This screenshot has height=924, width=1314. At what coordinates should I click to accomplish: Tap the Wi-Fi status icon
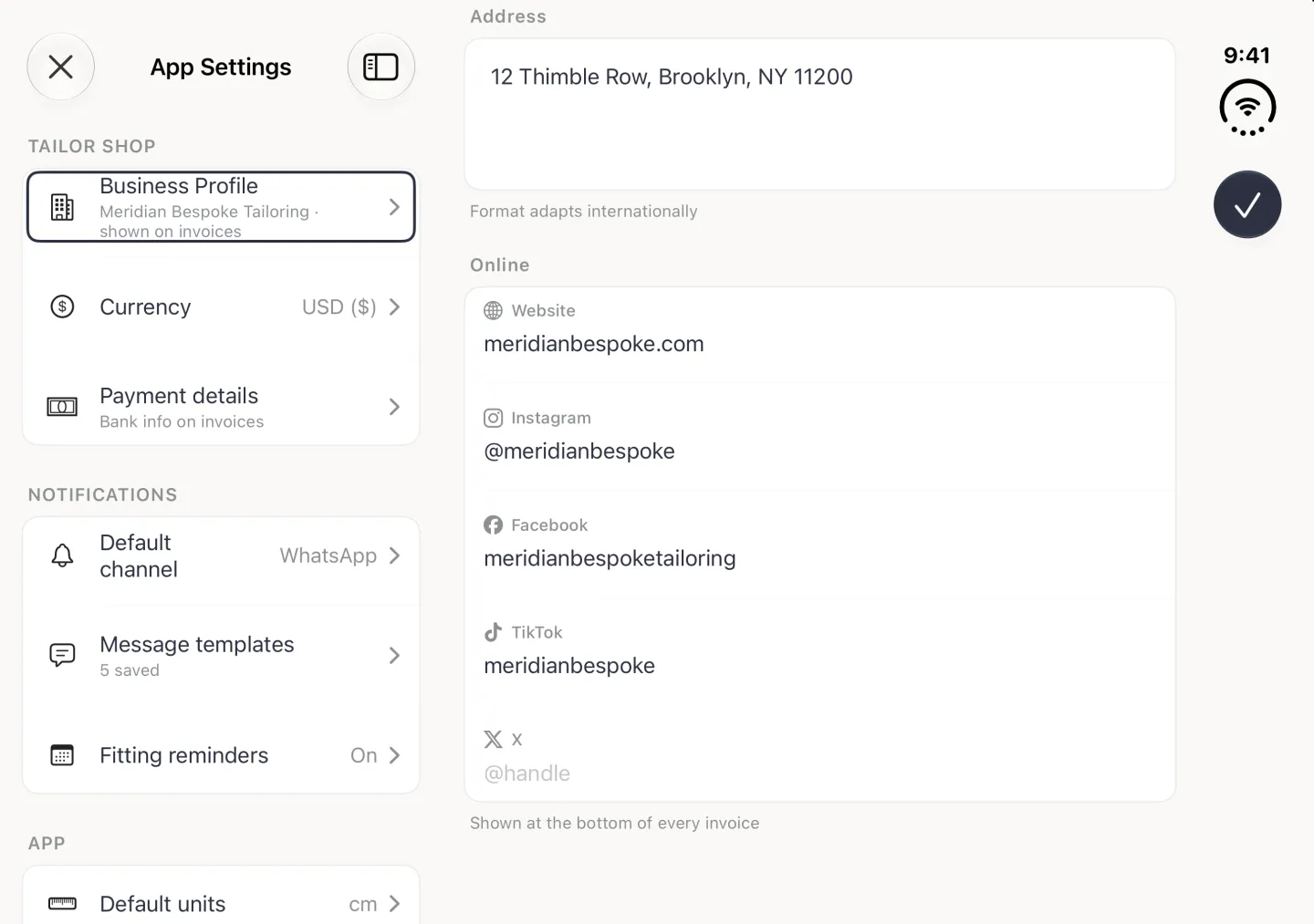point(1246,108)
